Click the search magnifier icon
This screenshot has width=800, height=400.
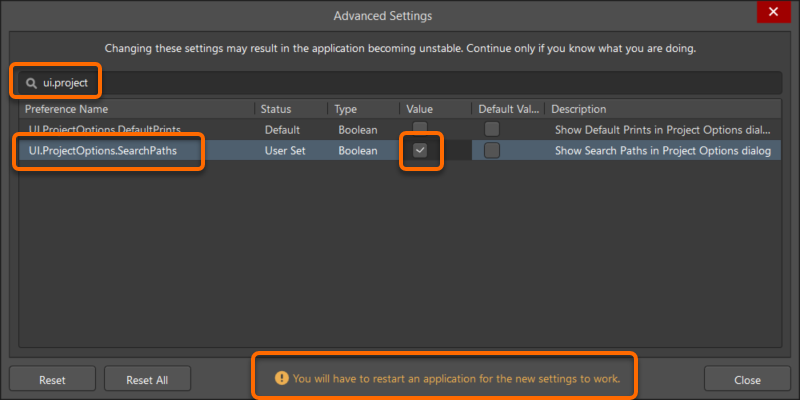click(32, 82)
